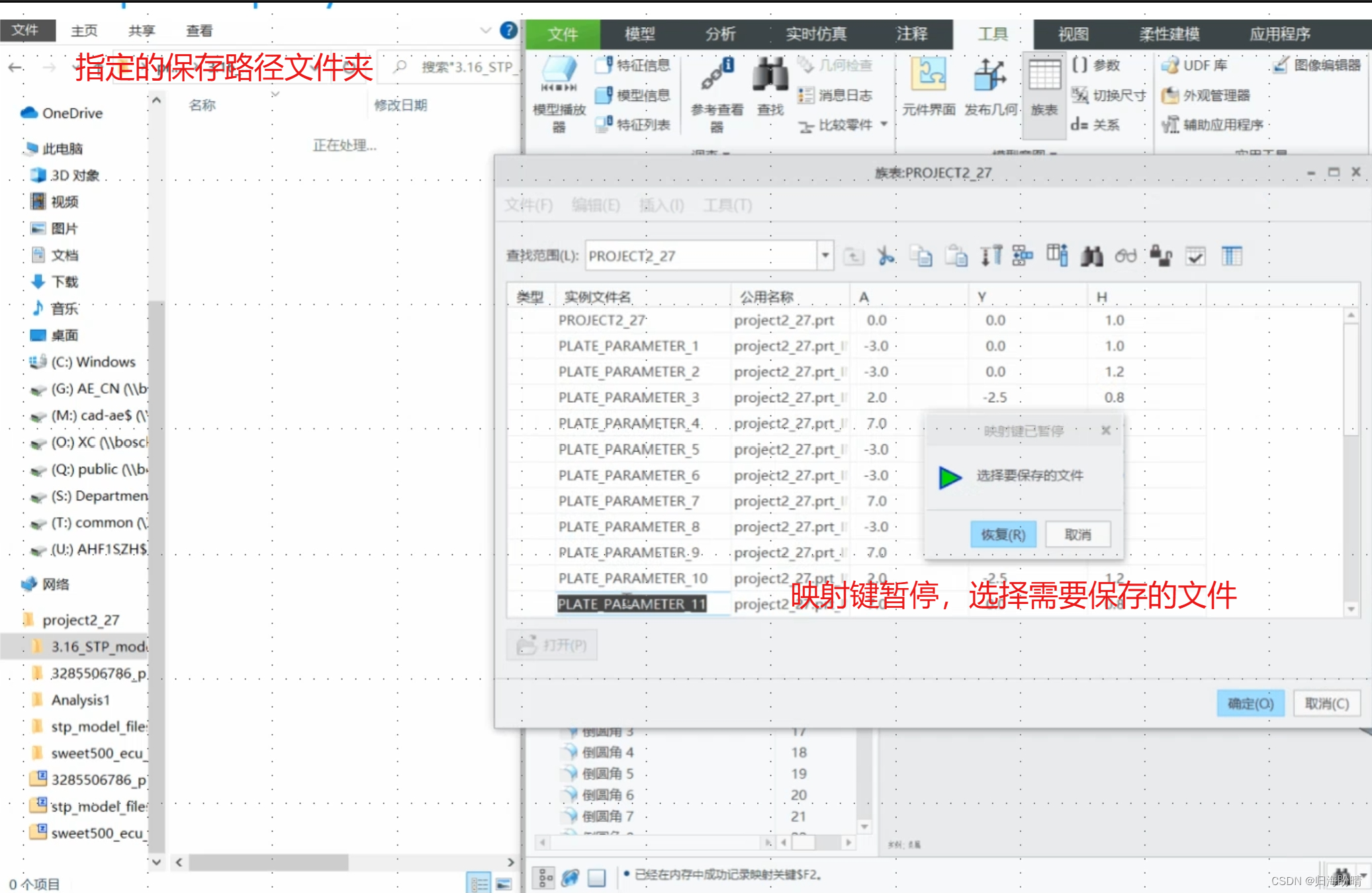Screen dimensions: 1372x893
Task: Open the 查找范围 PROJECT2_27 dropdown
Action: click(x=825, y=255)
